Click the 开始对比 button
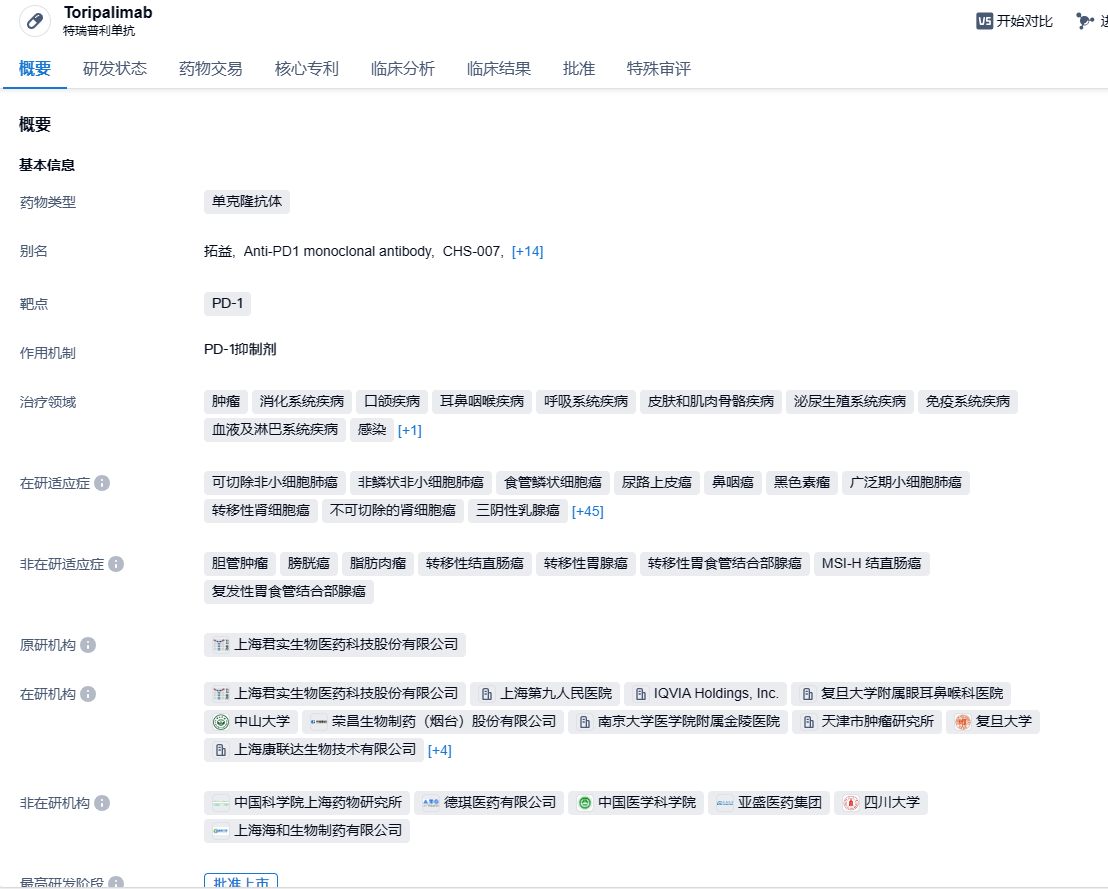The image size is (1108, 889). pos(1015,21)
